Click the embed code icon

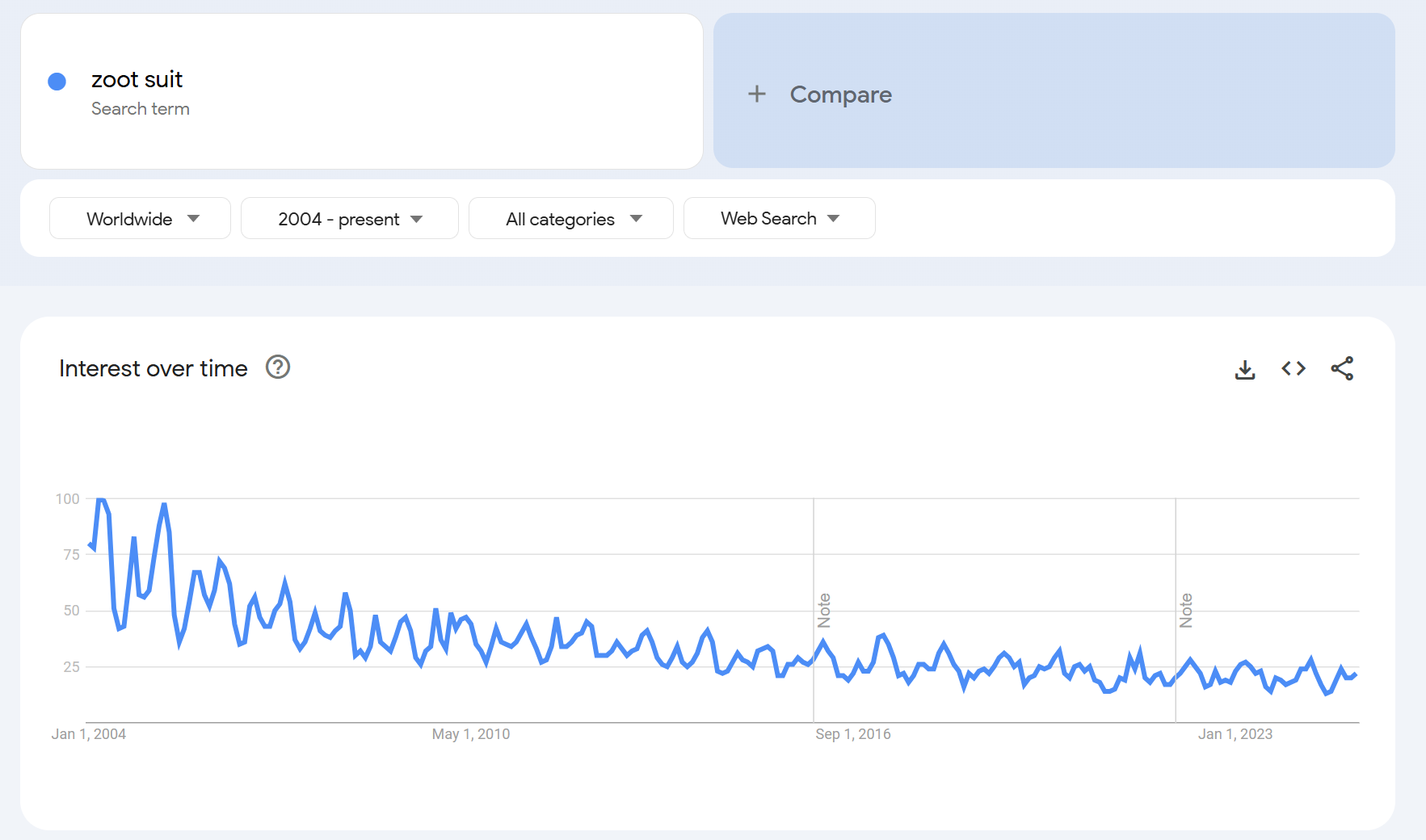[1293, 368]
